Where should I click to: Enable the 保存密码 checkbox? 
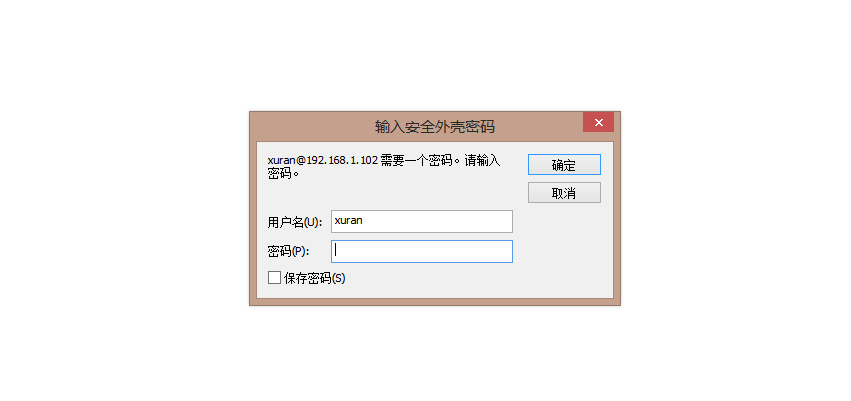(x=275, y=278)
